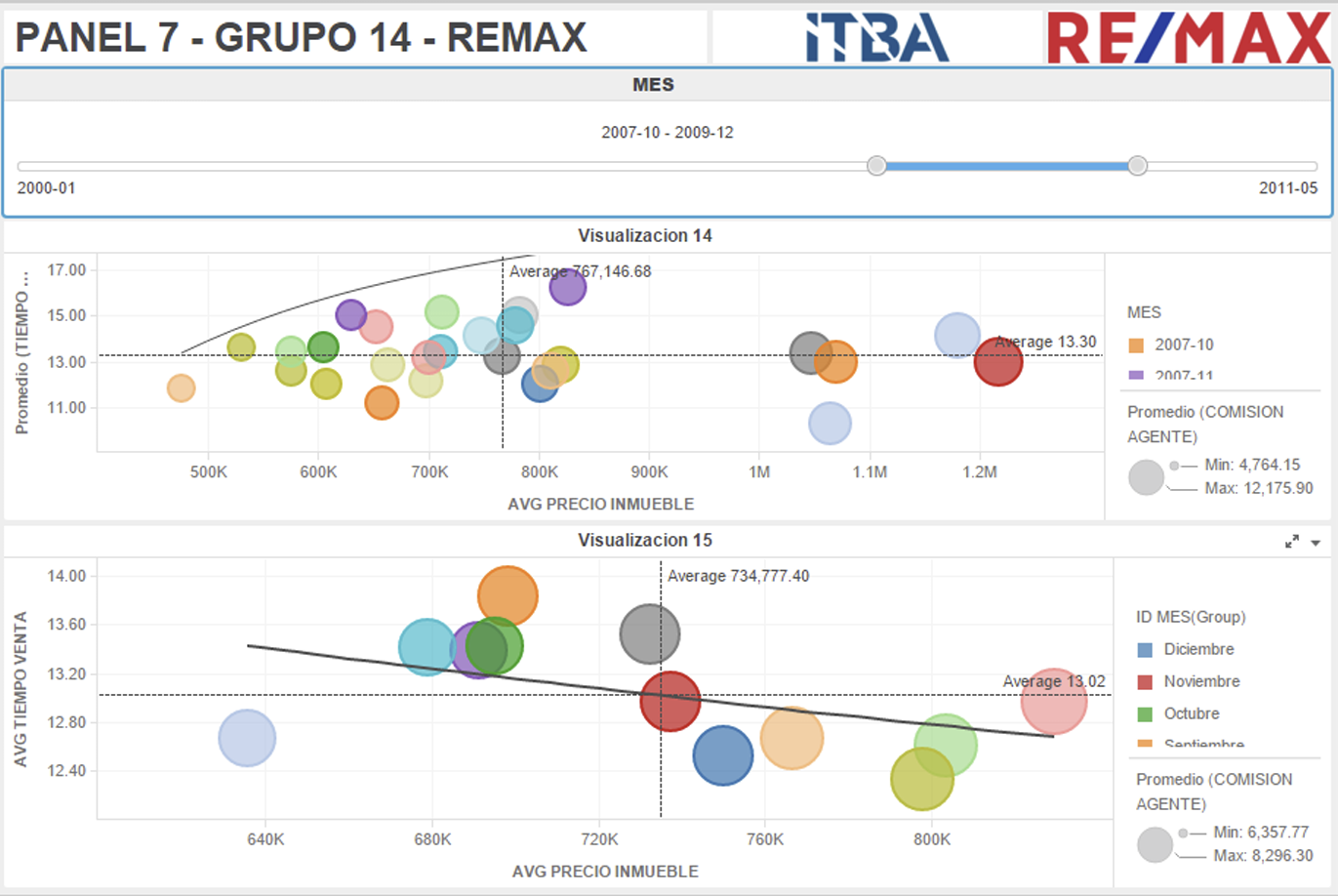
Task: Click the left handle of MES slider
Action: pyautogui.click(x=876, y=166)
